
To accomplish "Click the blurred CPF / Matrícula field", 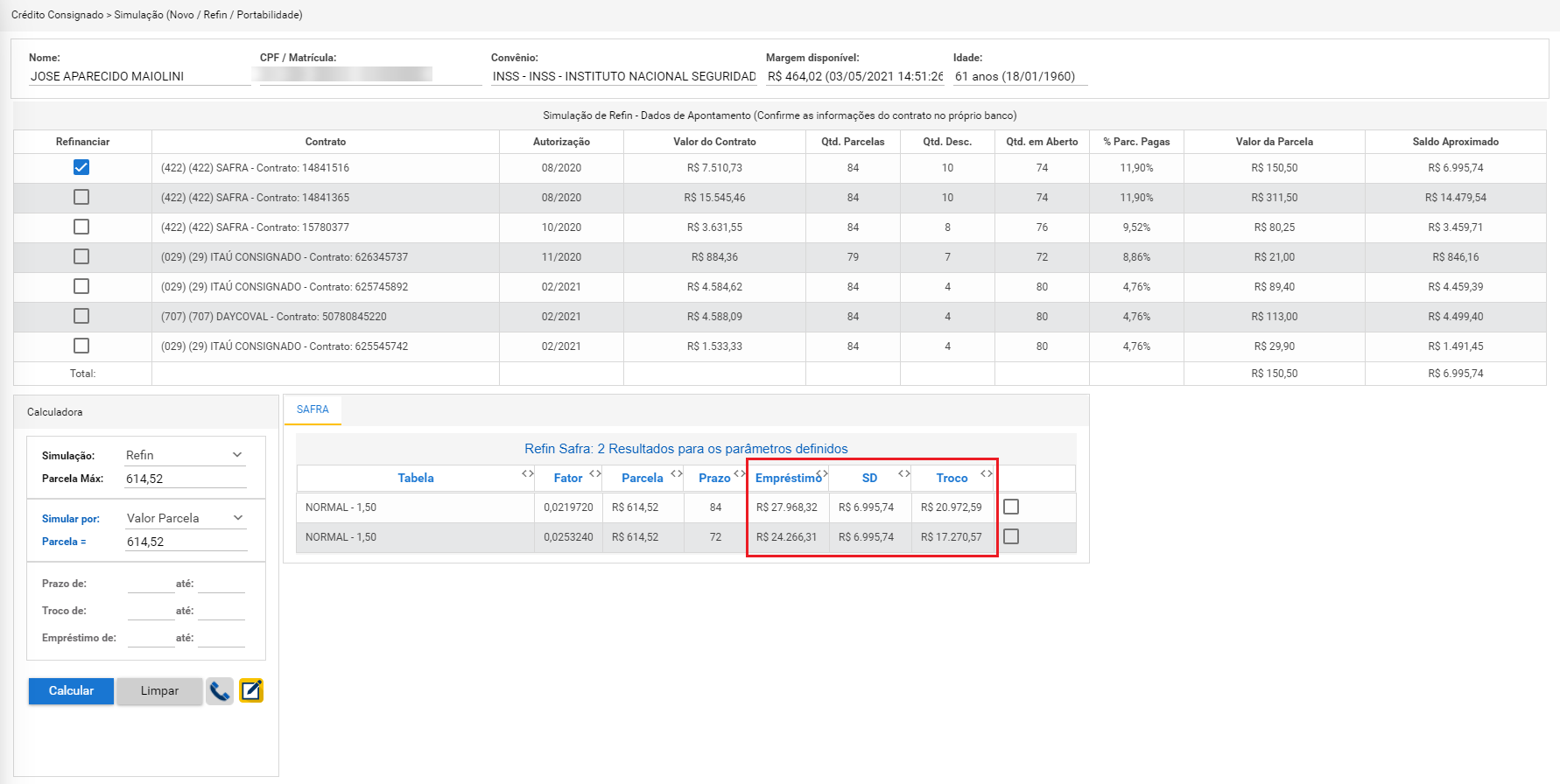I will coord(370,76).
